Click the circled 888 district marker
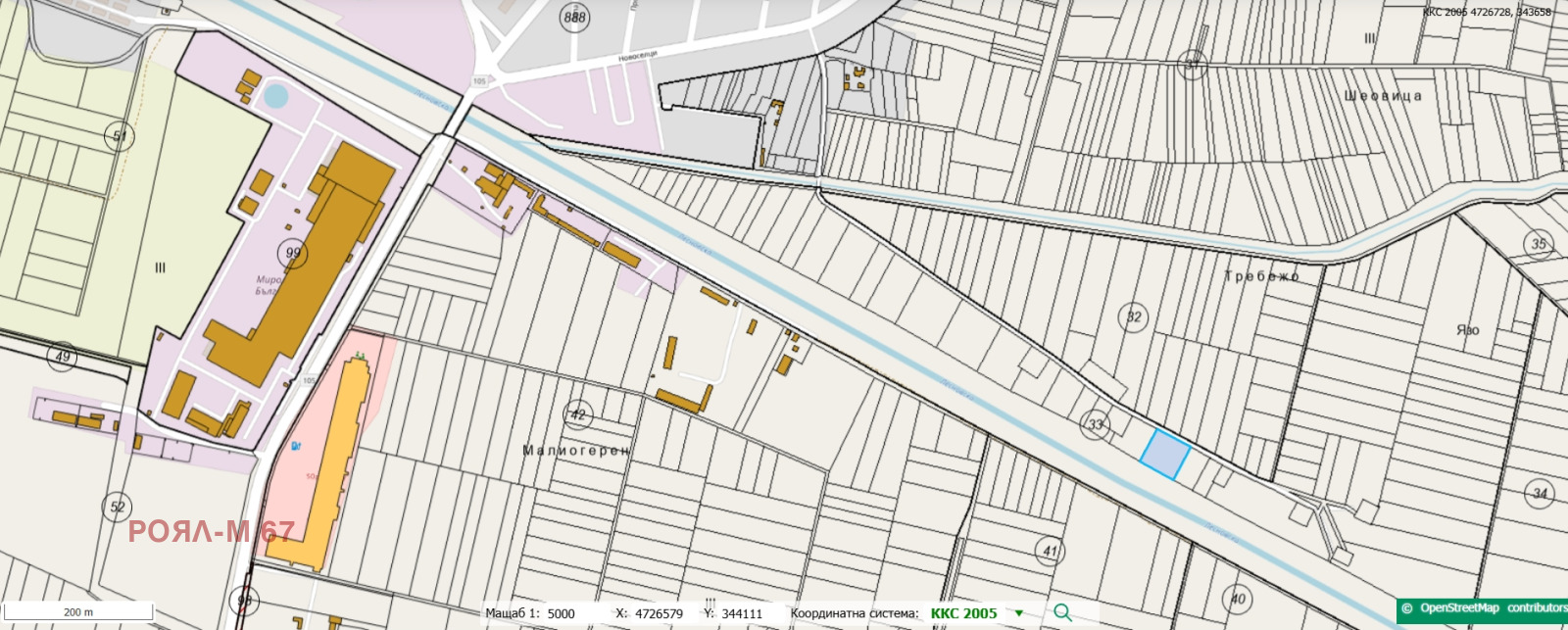The height and width of the screenshot is (630, 1568). click(x=575, y=18)
